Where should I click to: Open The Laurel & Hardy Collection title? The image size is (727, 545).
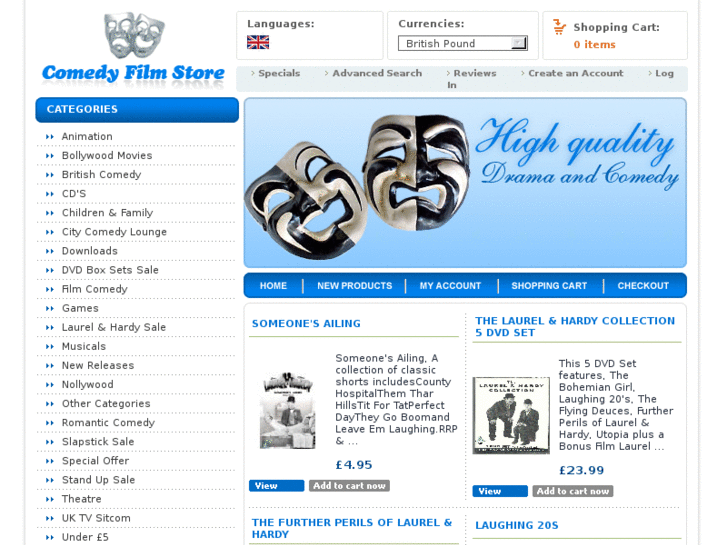click(x=575, y=327)
